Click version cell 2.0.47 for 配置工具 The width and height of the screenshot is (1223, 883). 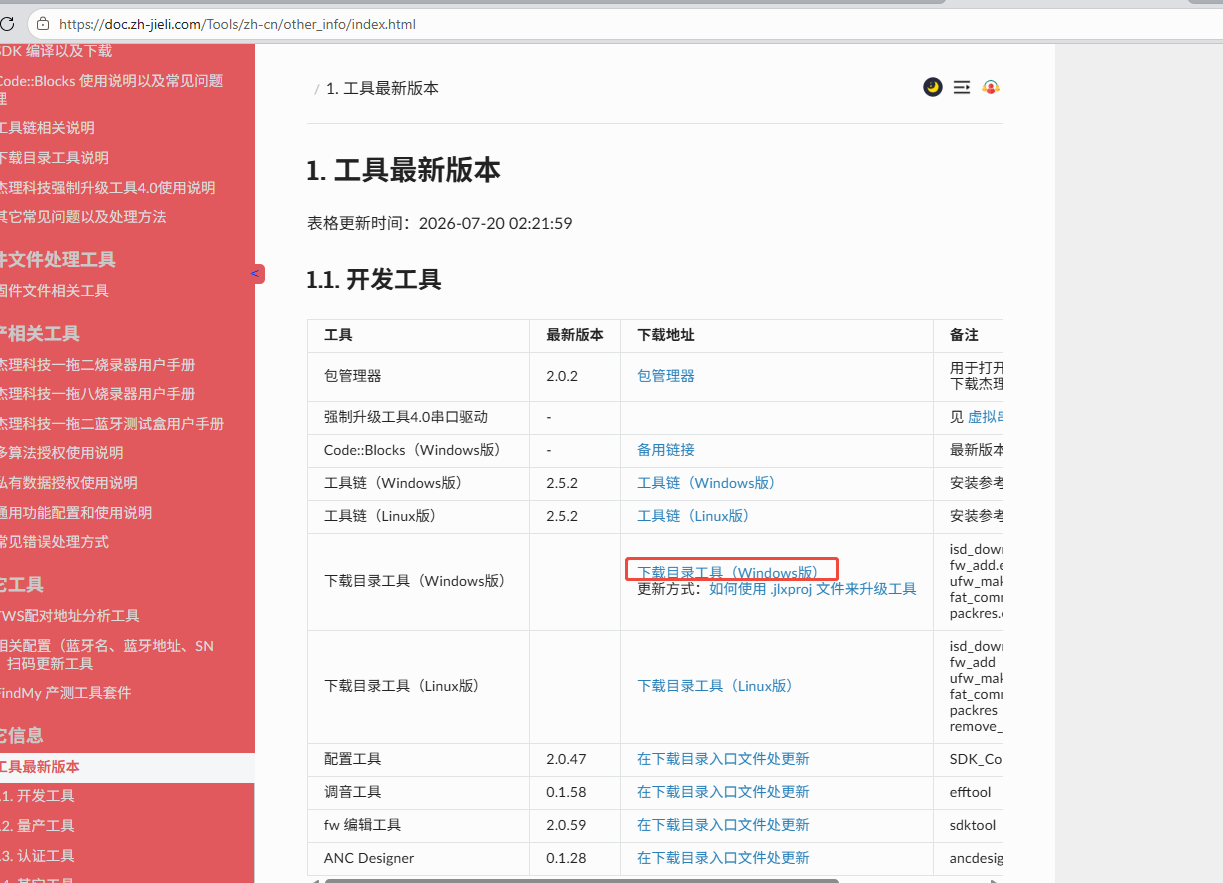click(x=566, y=759)
